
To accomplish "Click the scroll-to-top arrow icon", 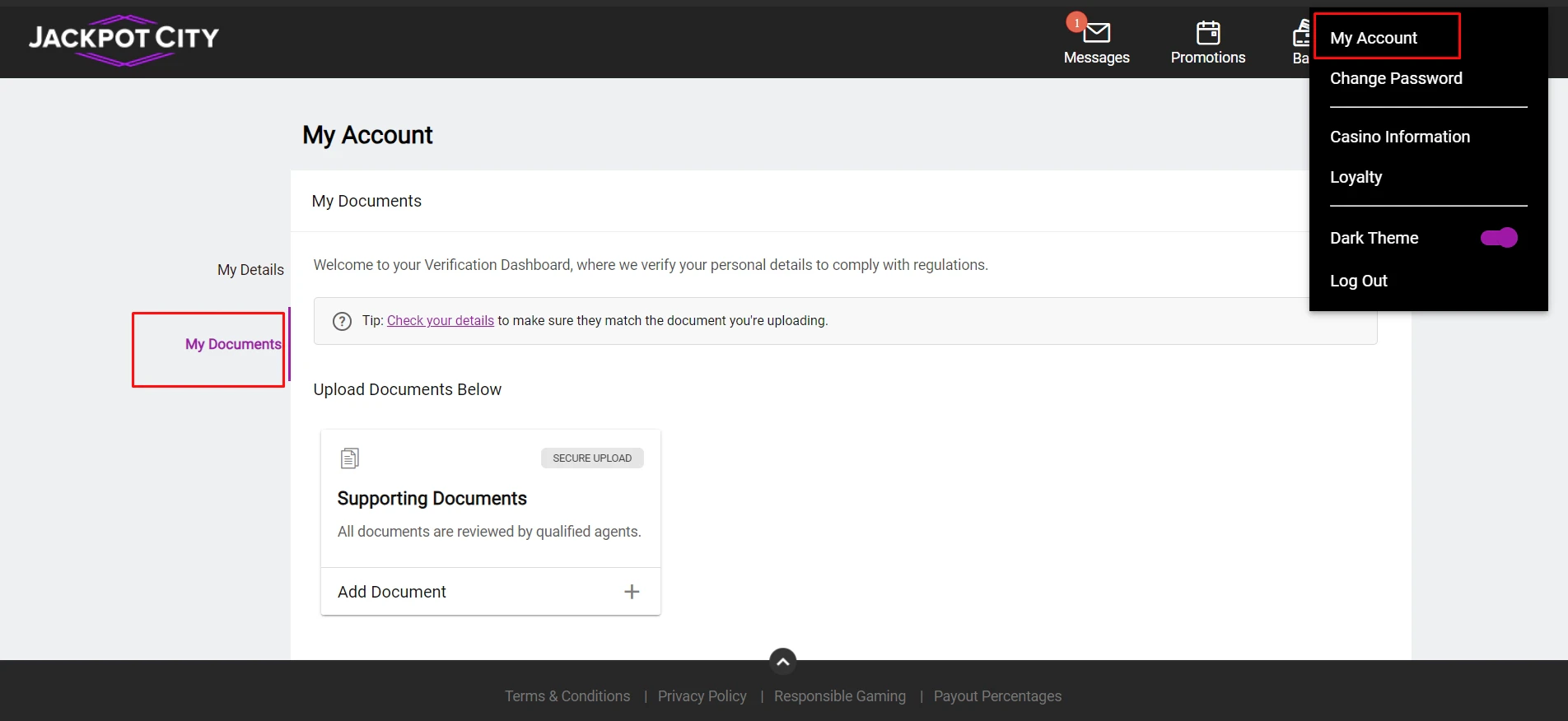I will (782, 661).
